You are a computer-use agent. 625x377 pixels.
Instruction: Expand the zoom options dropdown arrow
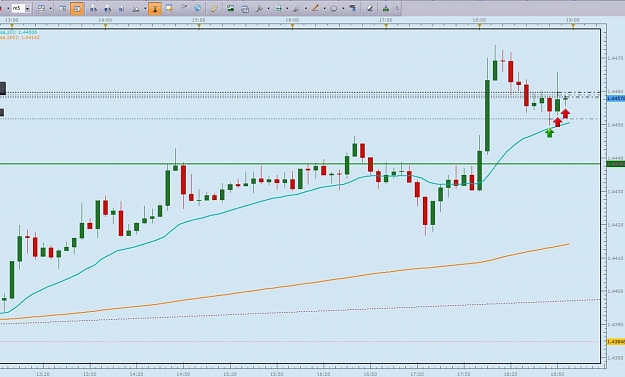pyautogui.click(x=145, y=8)
